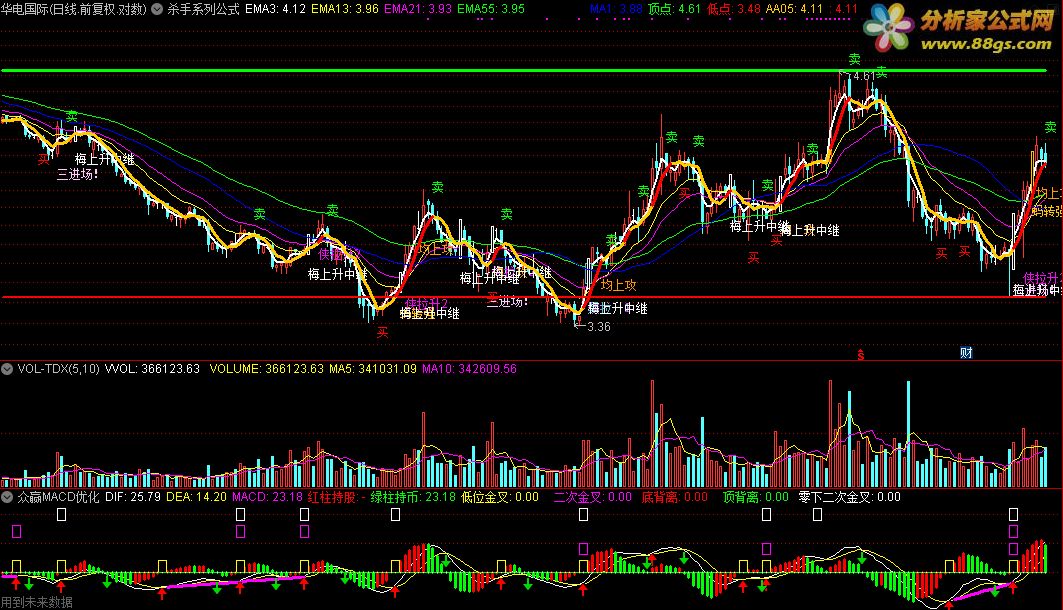The height and width of the screenshot is (610, 1063).
Task: Click the 二次金叉: 0.00 readout
Action: coord(593,497)
